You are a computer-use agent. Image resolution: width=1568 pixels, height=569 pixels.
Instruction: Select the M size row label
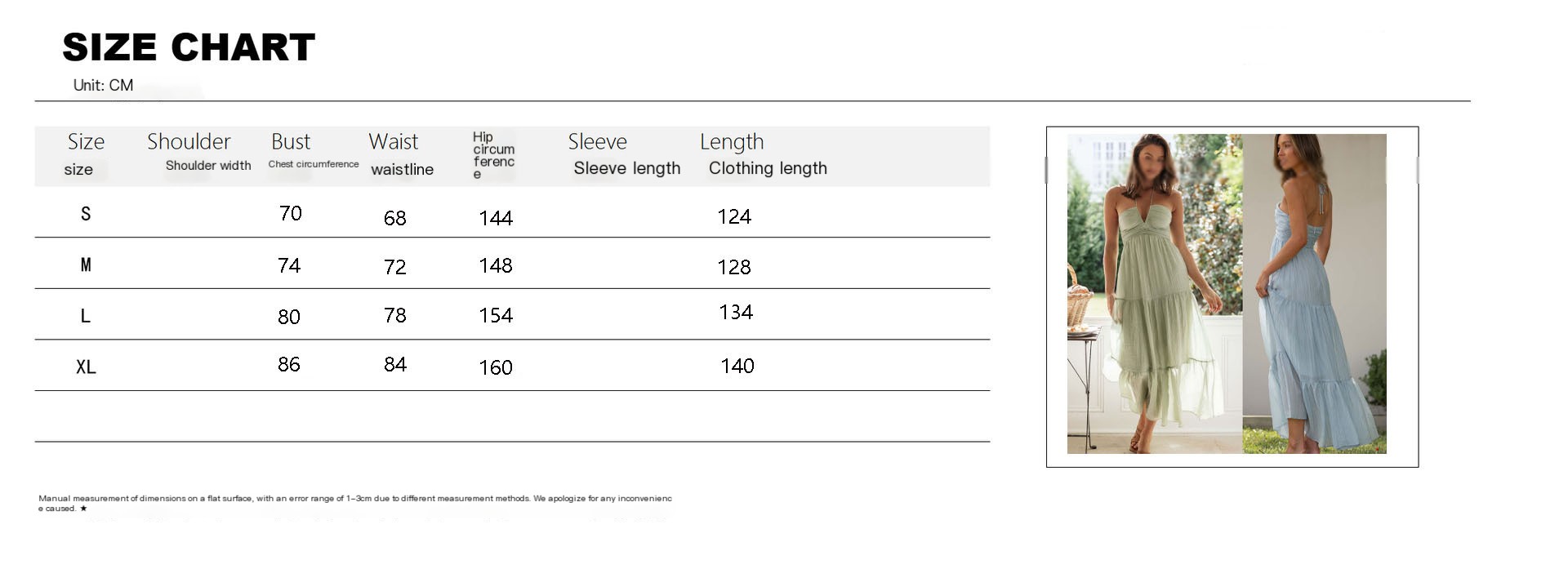pos(86,264)
